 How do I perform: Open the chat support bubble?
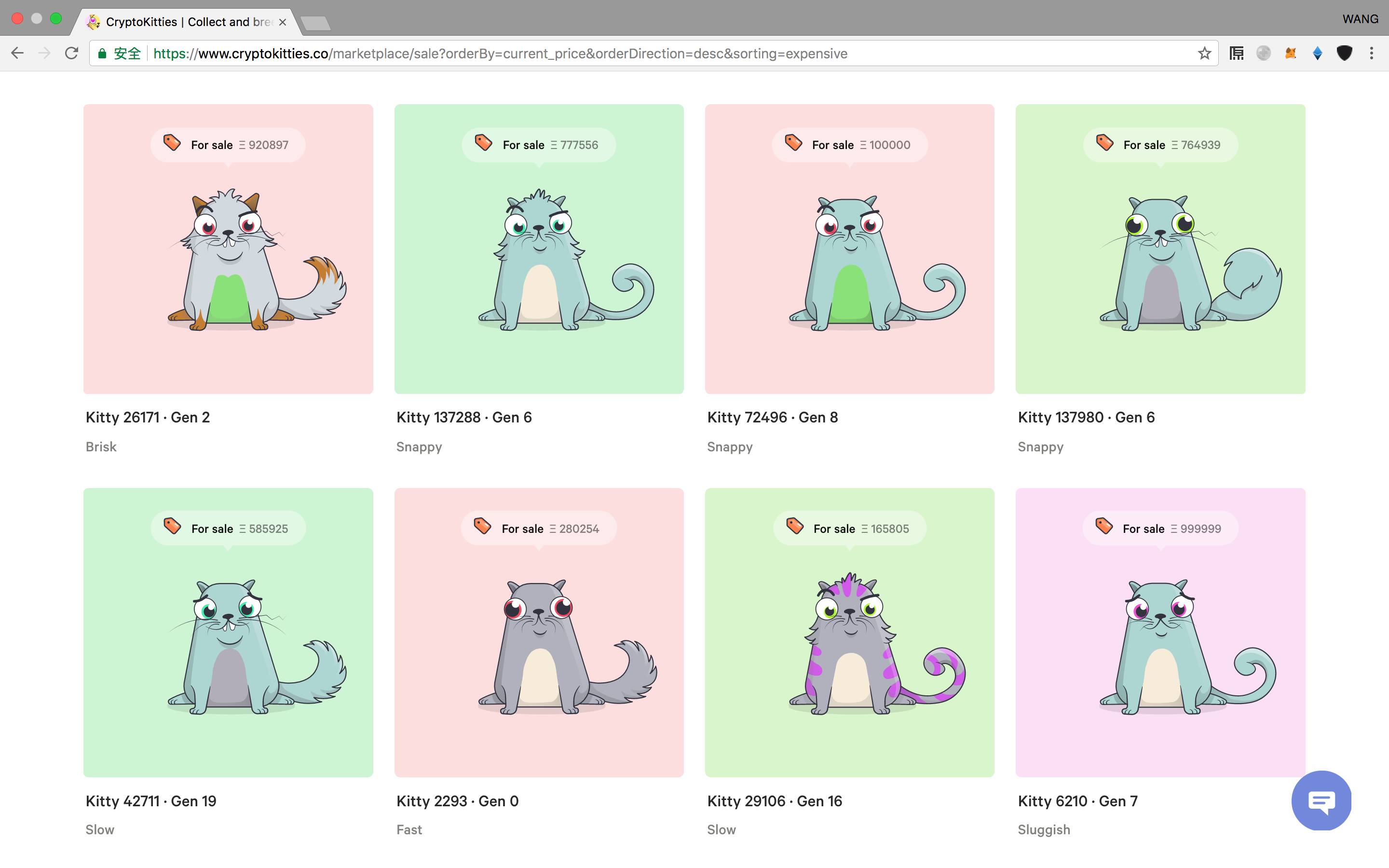point(1321,800)
